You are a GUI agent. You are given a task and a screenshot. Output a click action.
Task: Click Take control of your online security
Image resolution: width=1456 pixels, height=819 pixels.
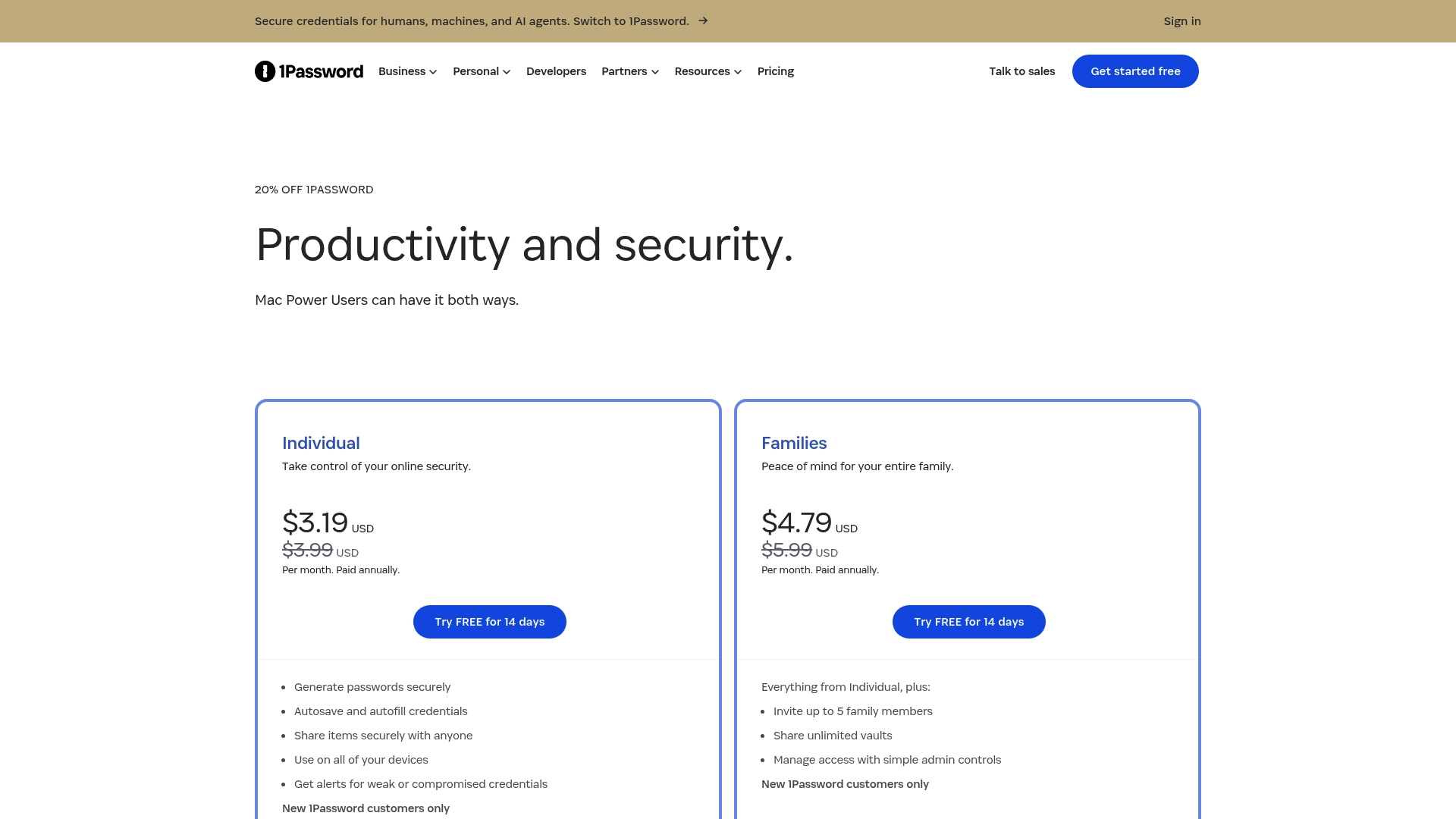(x=376, y=466)
